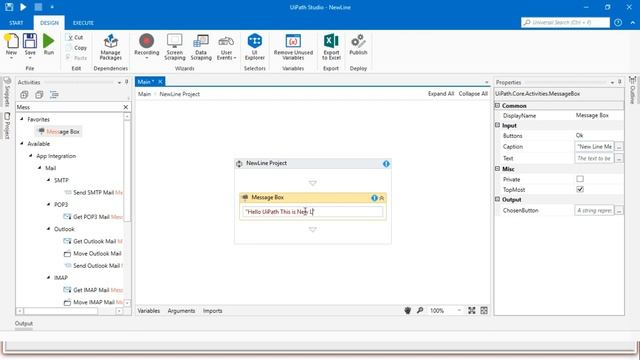This screenshot has height=360, width=640.
Task: Collapse the Outlook tree node
Action: pyautogui.click(x=49, y=229)
